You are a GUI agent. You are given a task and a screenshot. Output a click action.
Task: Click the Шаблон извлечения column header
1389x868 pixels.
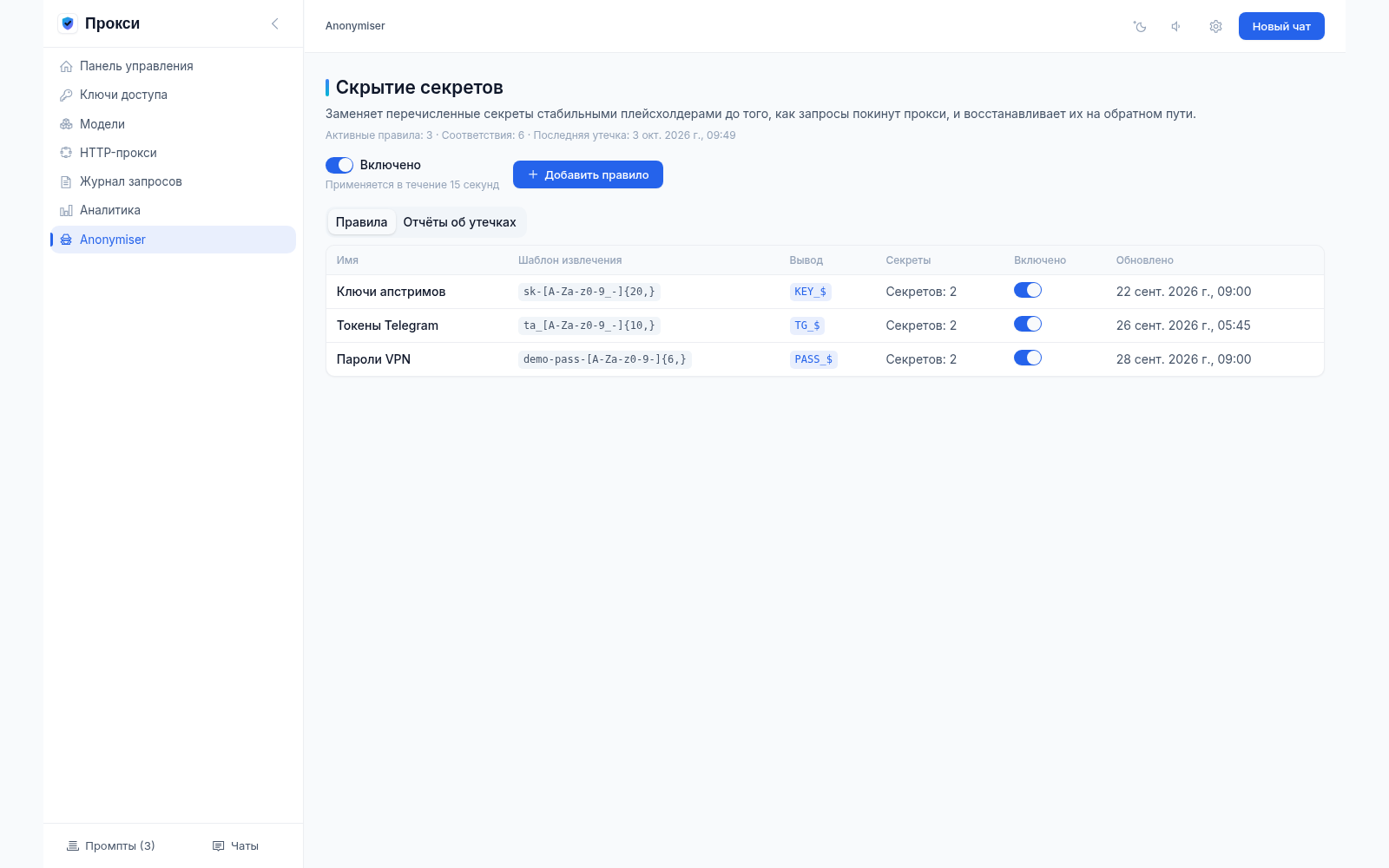pos(569,260)
